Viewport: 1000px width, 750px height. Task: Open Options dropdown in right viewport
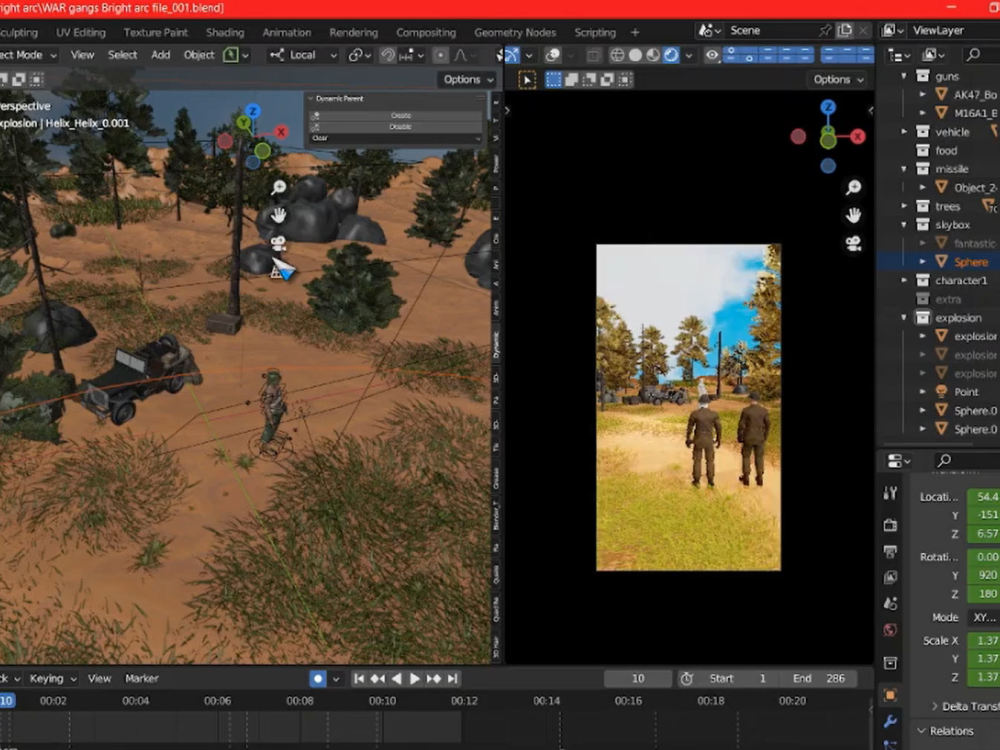pos(838,80)
